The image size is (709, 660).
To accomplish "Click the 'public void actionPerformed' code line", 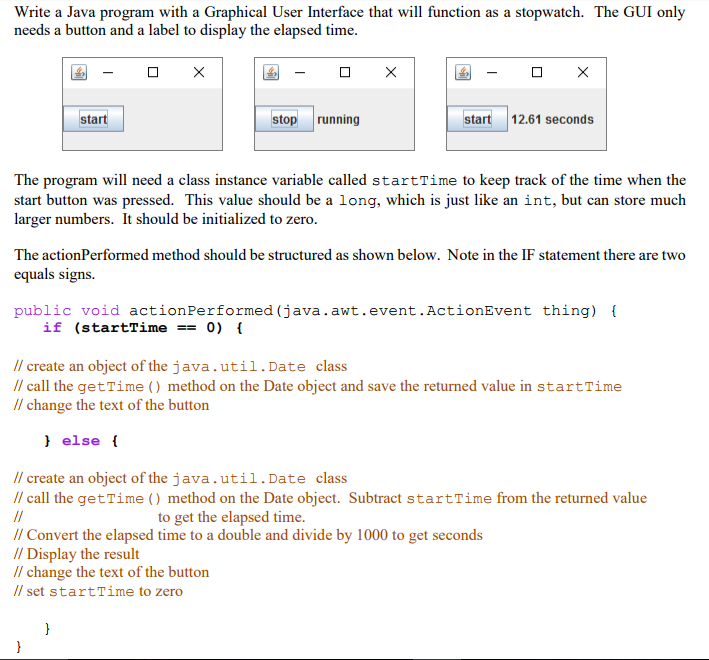I will [315, 311].
